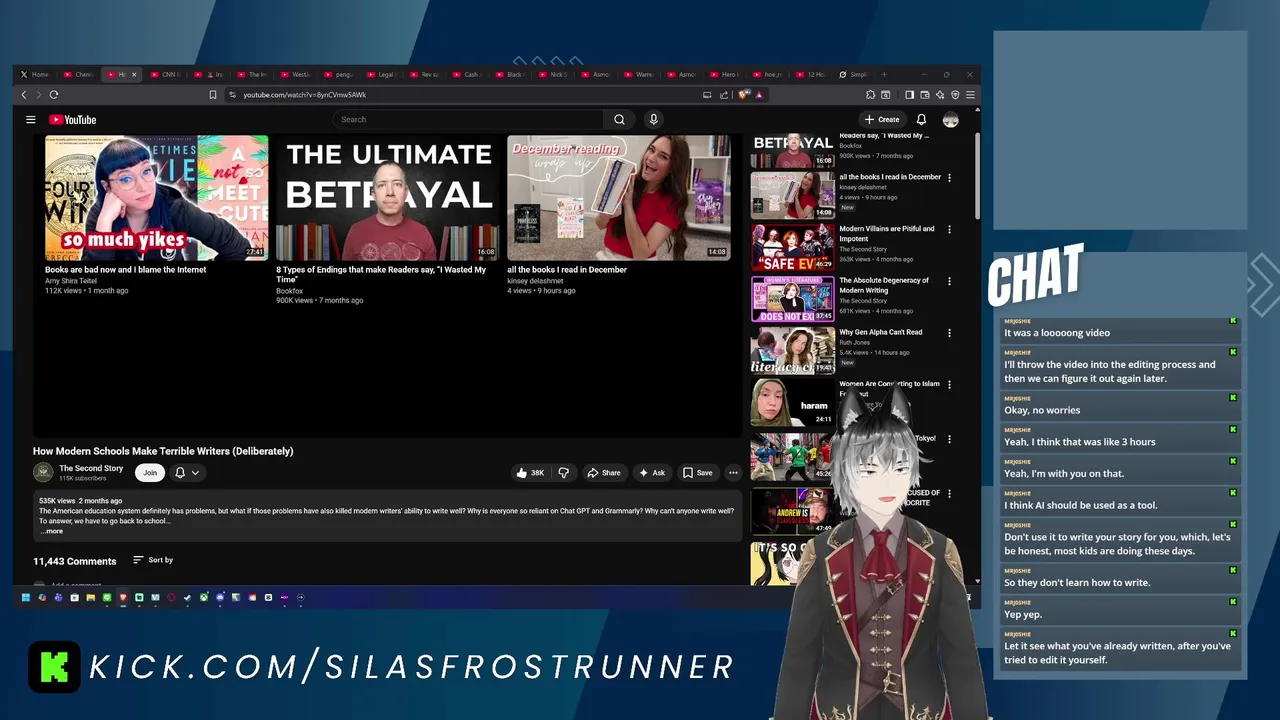Open the YouTube hamburger guide menu

(31, 119)
